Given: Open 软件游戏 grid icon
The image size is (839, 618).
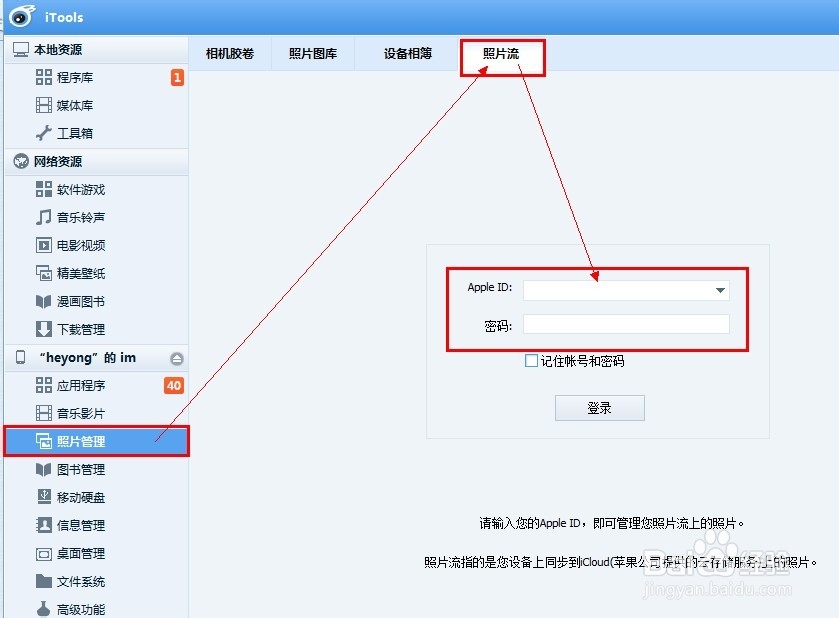Looking at the screenshot, I should pos(44,189).
